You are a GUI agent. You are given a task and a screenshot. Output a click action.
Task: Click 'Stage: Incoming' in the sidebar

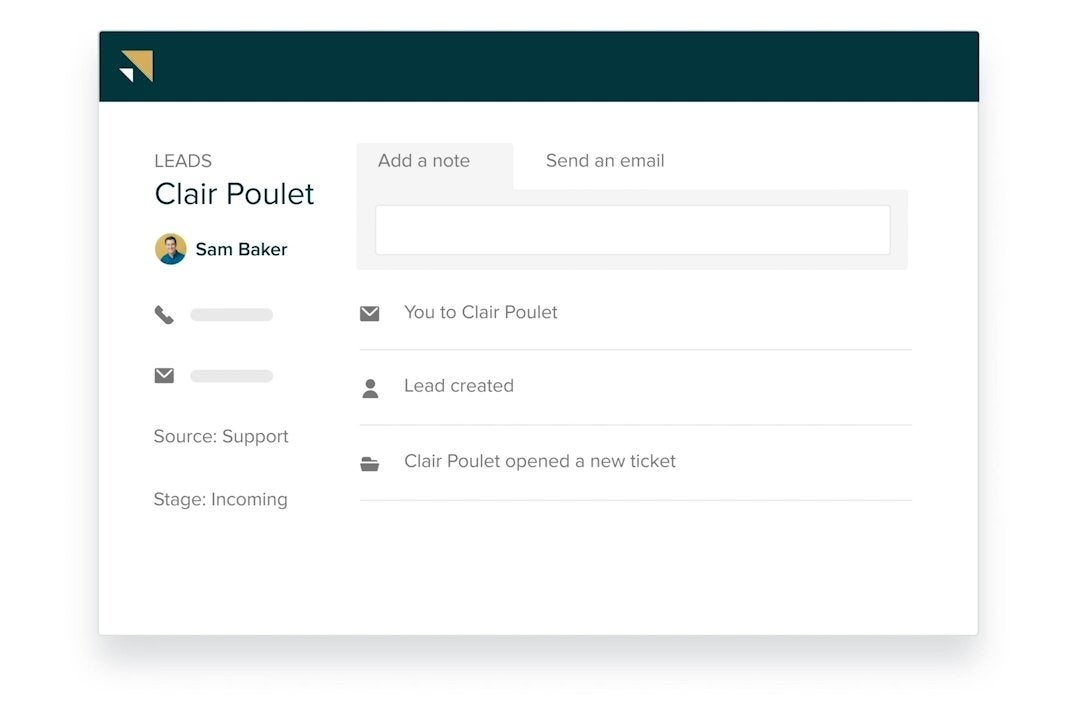220,499
